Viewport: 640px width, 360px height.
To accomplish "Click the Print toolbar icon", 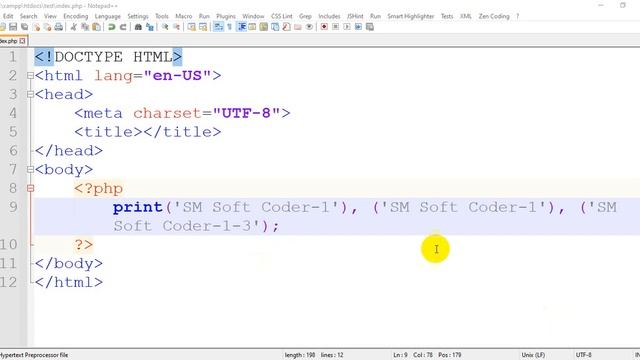I will pos(59,27).
